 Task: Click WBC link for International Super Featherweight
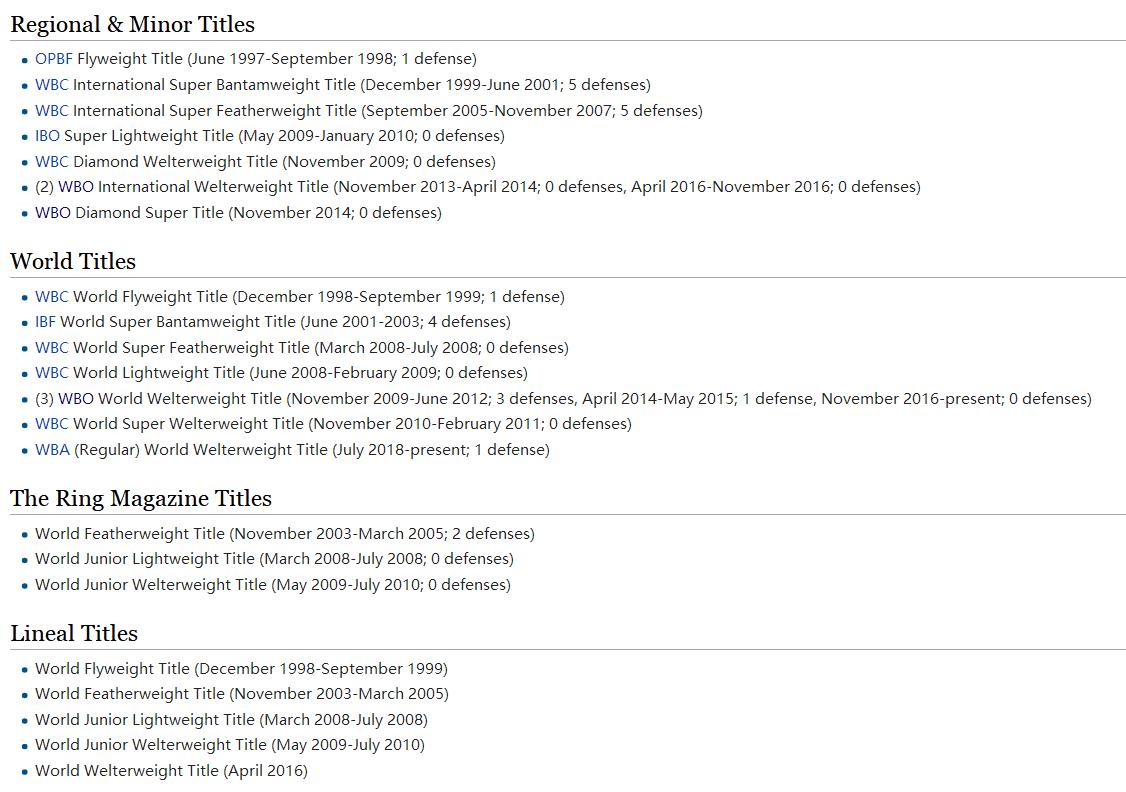click(x=52, y=111)
